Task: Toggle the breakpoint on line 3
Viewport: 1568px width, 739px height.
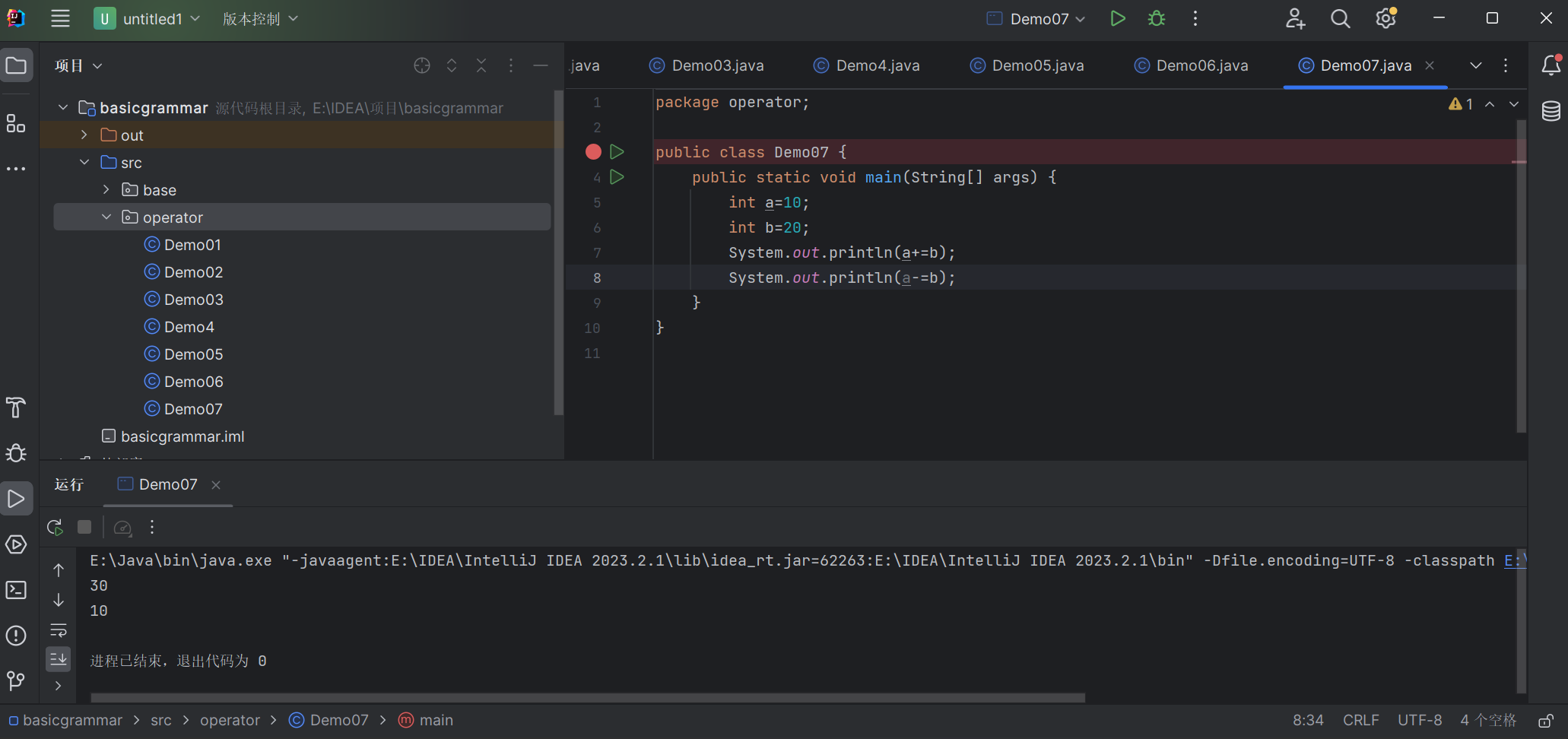Action: [x=593, y=152]
